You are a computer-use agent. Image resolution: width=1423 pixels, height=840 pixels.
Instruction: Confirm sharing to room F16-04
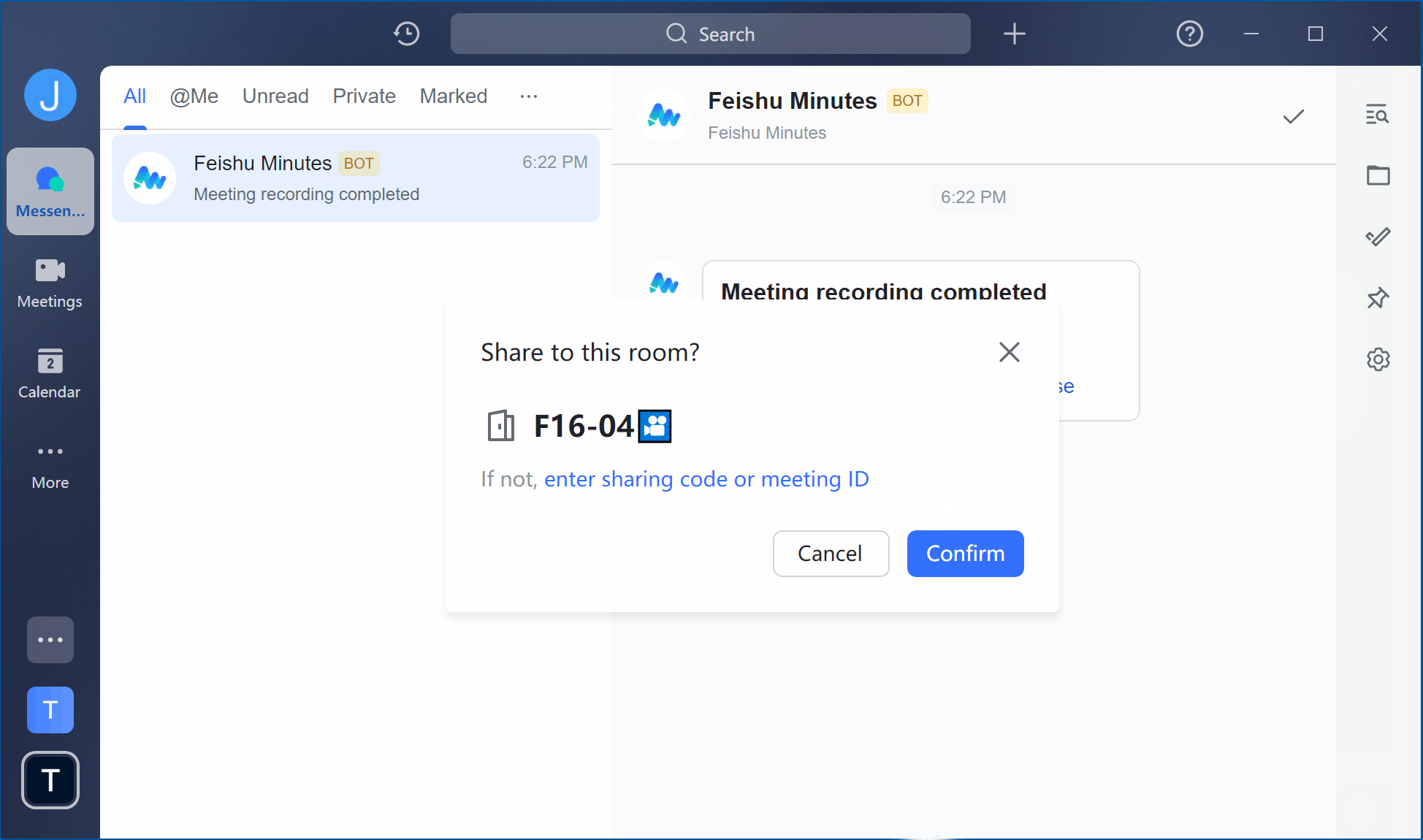(965, 554)
